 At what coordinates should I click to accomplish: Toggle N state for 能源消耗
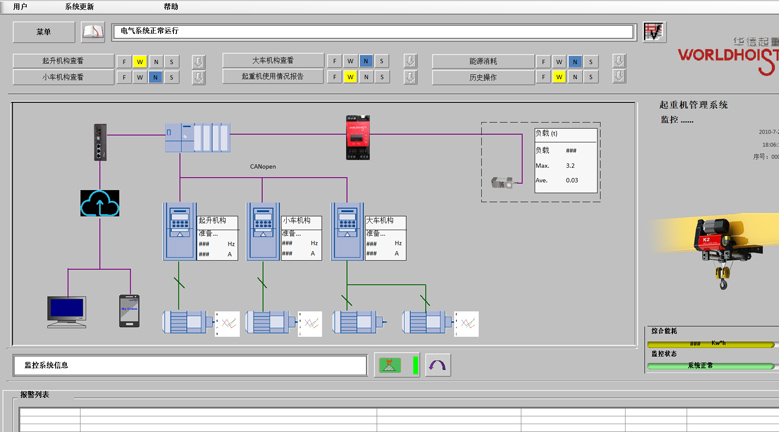(574, 62)
